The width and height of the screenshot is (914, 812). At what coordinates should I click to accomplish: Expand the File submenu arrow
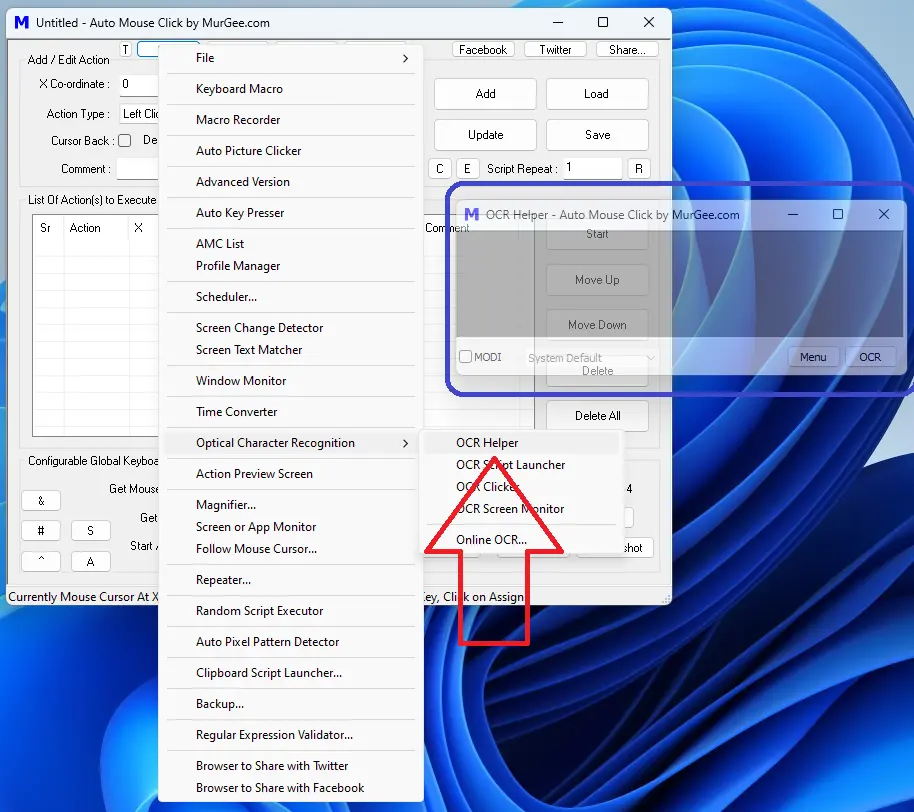(x=405, y=58)
